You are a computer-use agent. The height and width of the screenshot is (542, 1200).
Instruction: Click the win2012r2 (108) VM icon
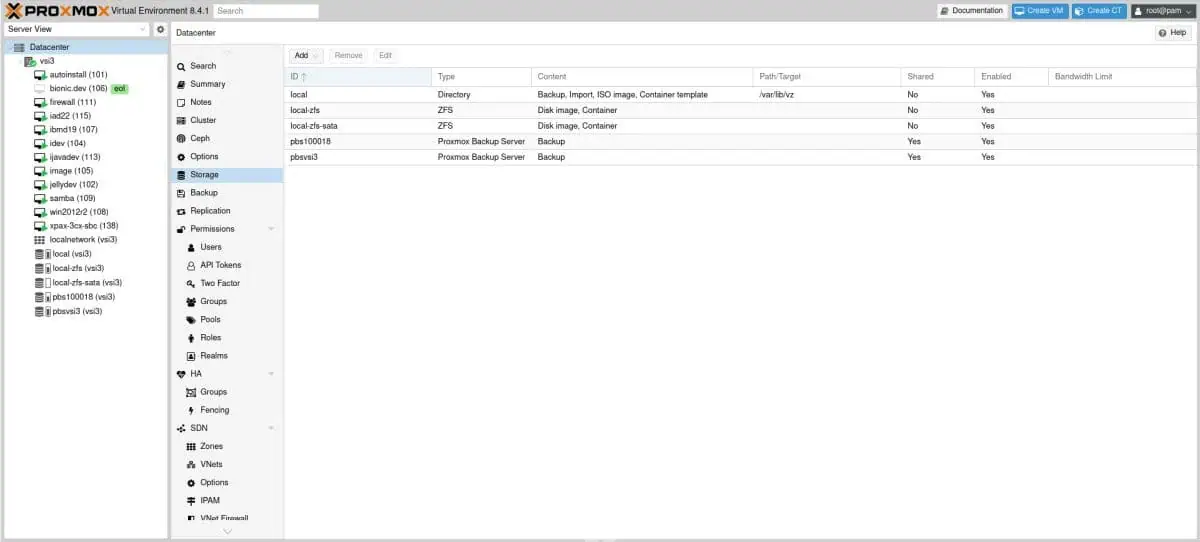pos(40,212)
